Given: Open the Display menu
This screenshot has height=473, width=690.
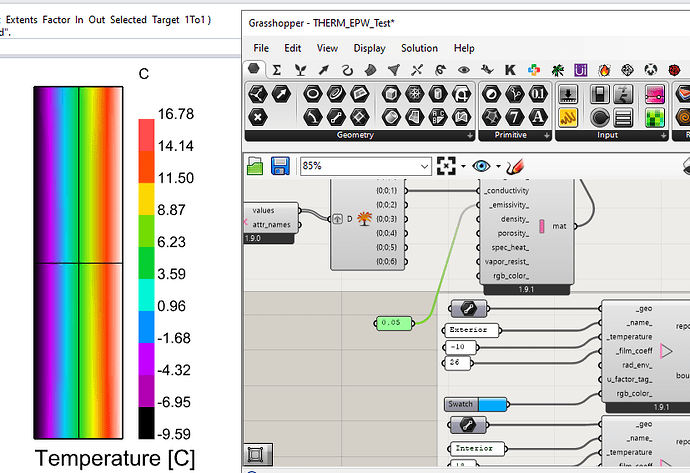Looking at the screenshot, I should point(369,48).
